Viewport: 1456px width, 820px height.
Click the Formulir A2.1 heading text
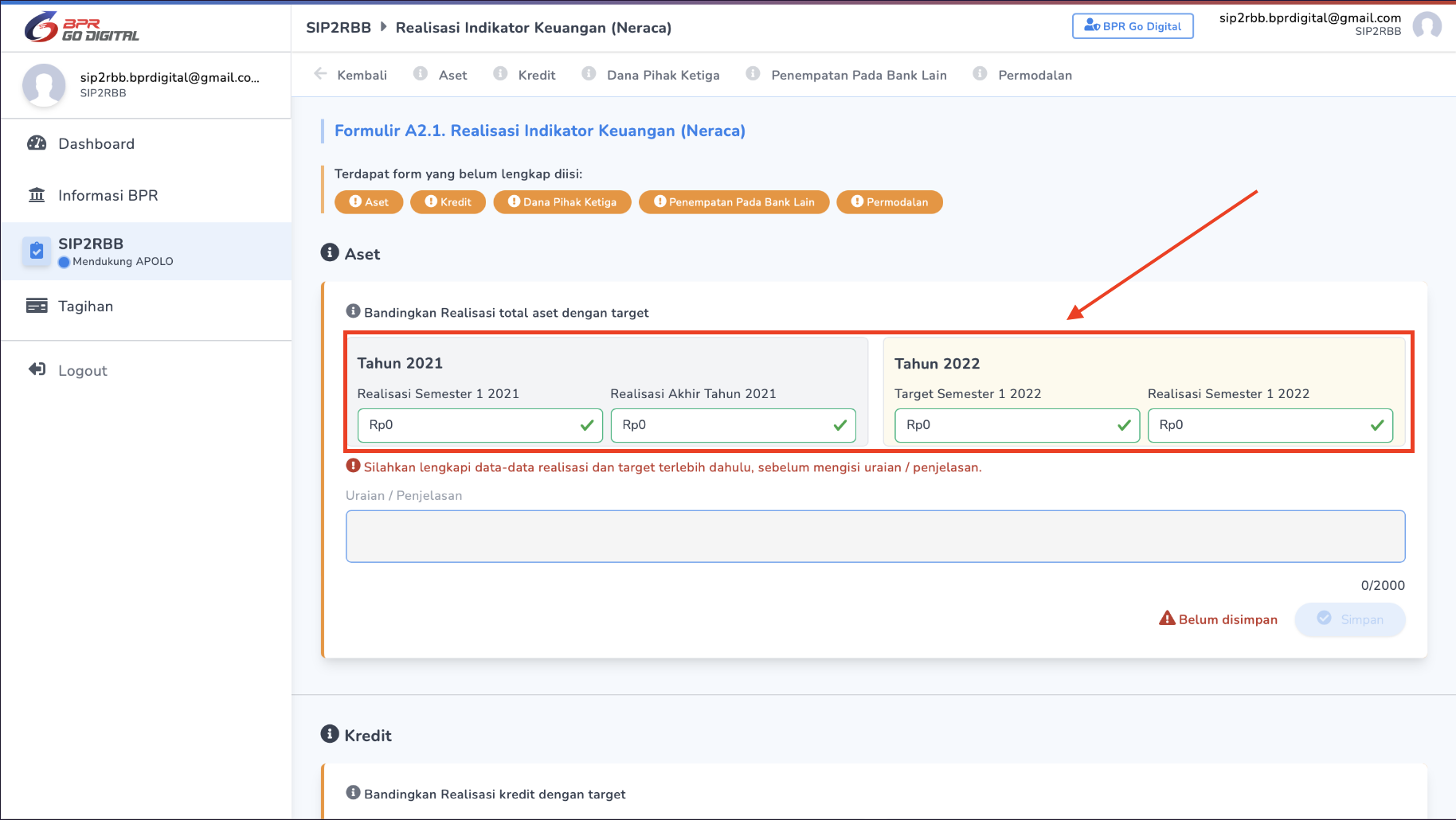(540, 131)
